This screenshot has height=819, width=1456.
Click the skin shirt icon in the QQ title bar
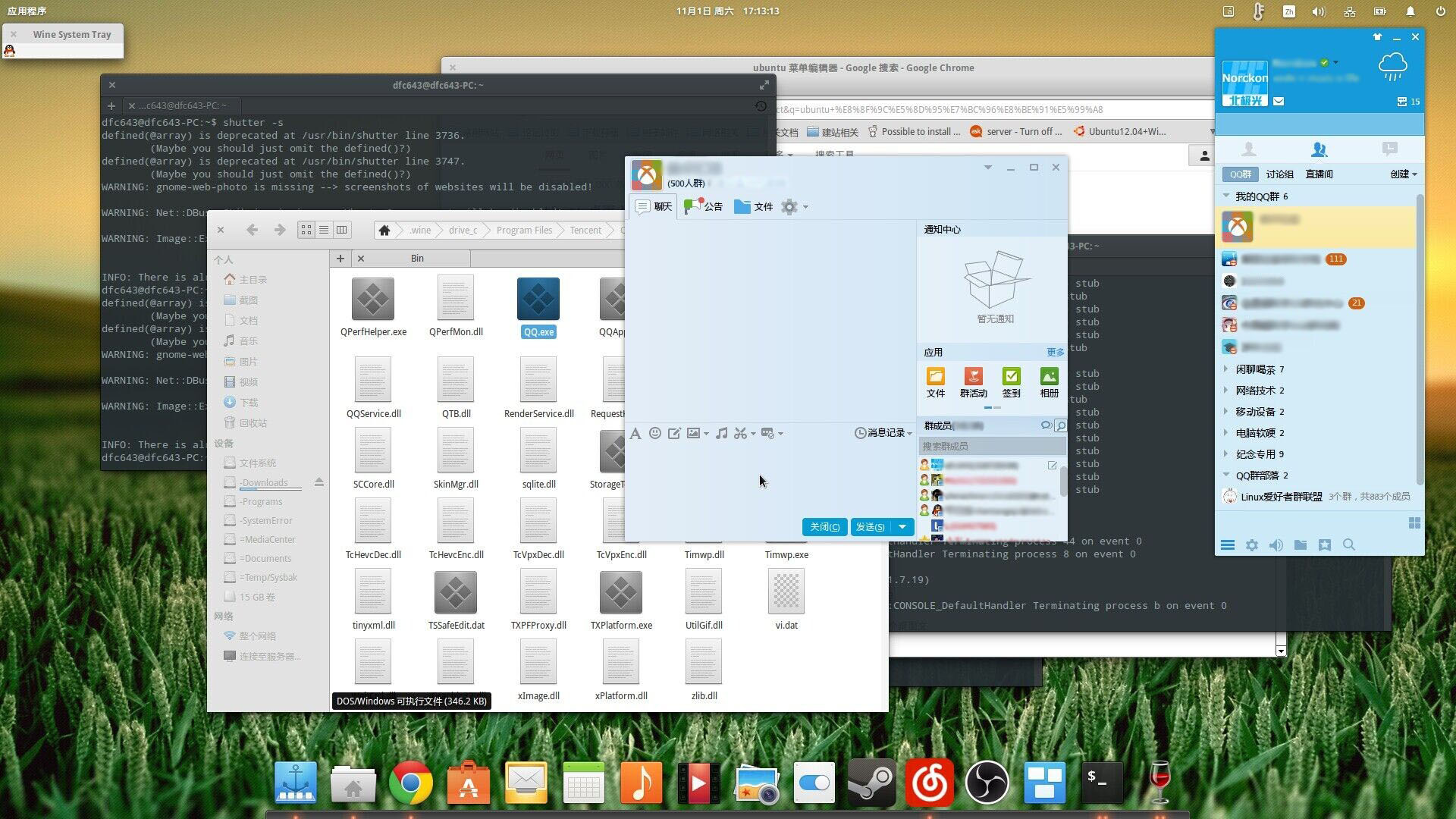[x=1377, y=36]
